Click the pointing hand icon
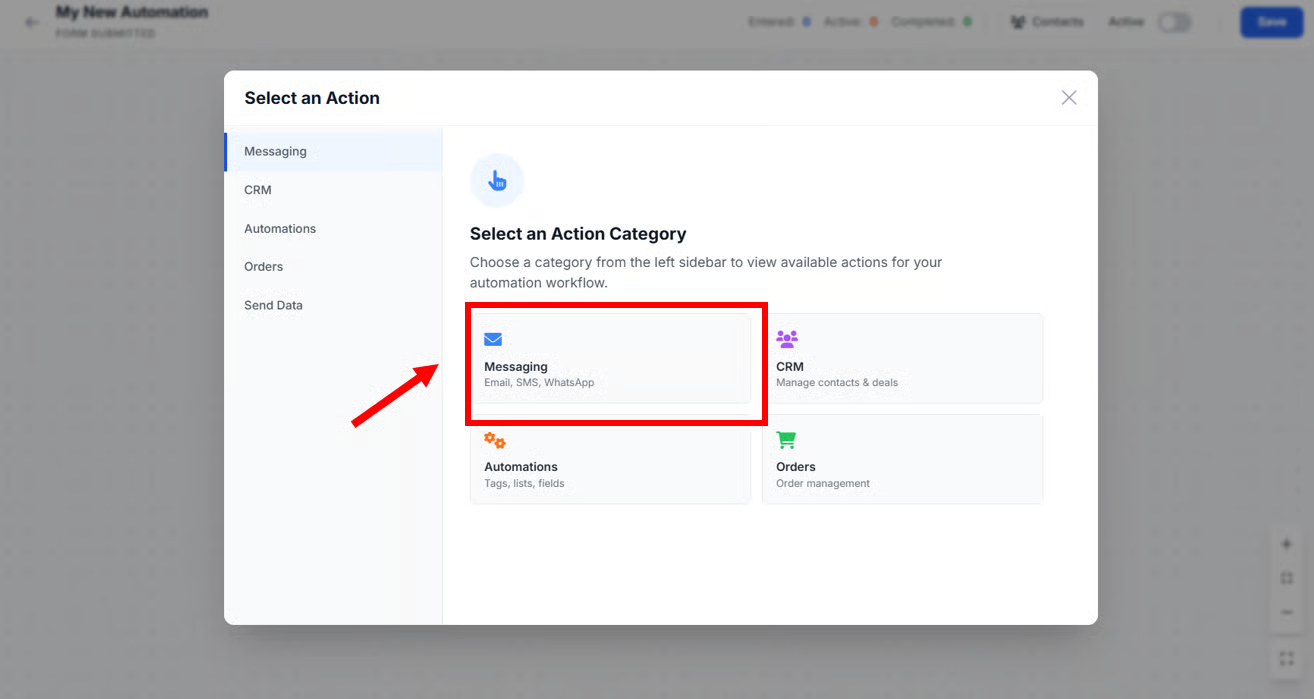 tap(497, 181)
